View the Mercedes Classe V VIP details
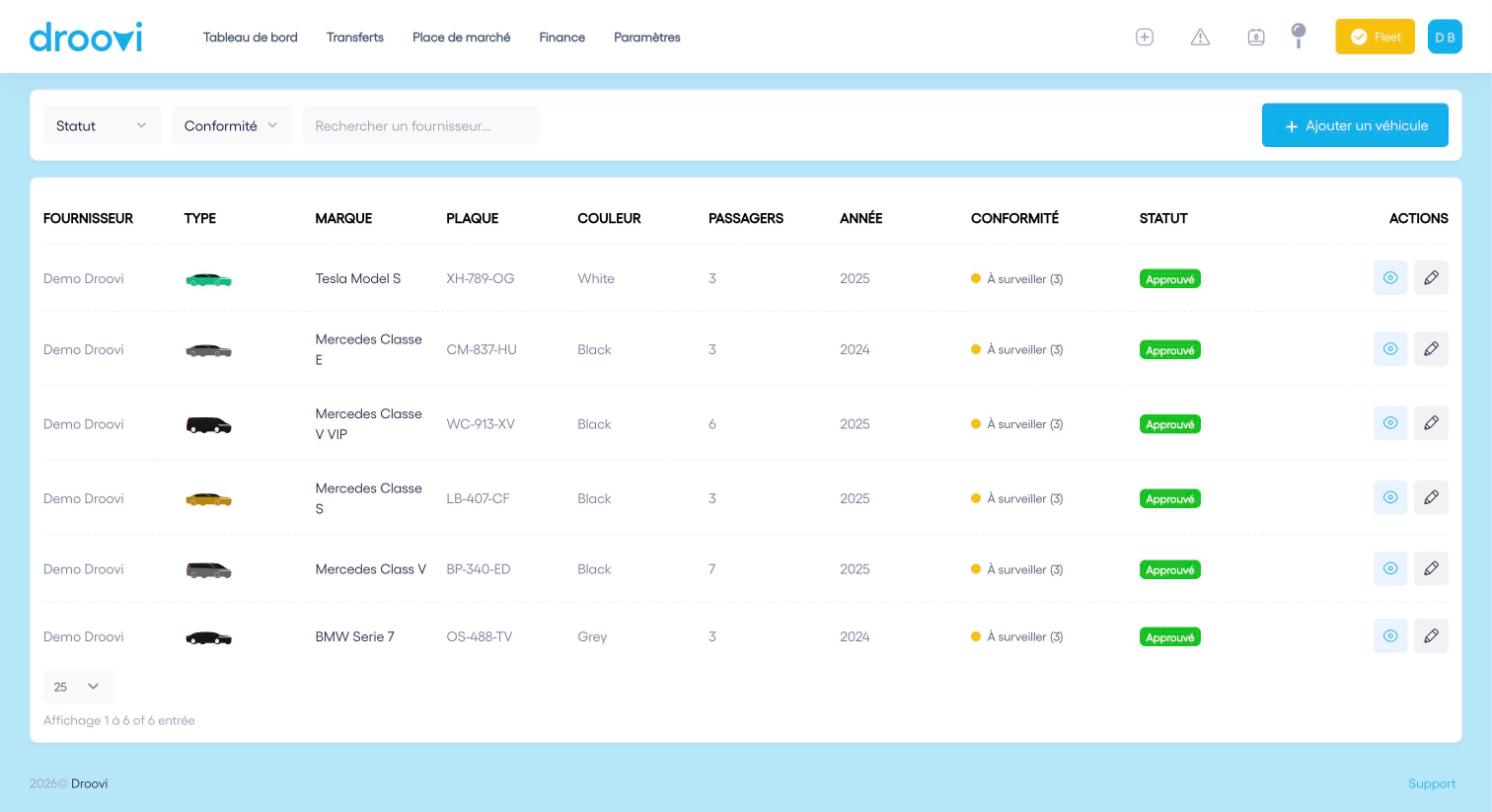1492x812 pixels. point(1391,423)
